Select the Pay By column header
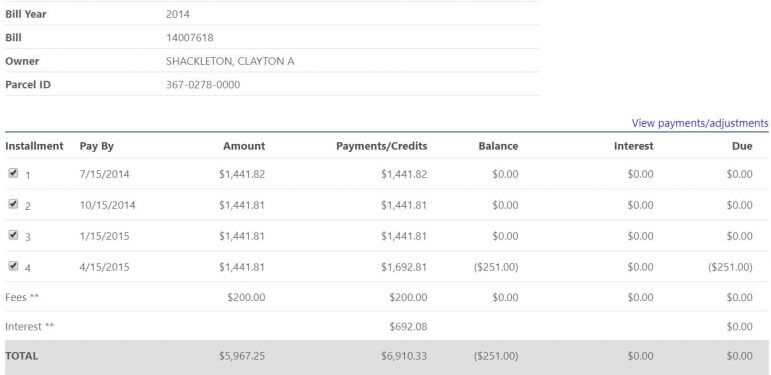This screenshot has width=771, height=375. tap(97, 146)
